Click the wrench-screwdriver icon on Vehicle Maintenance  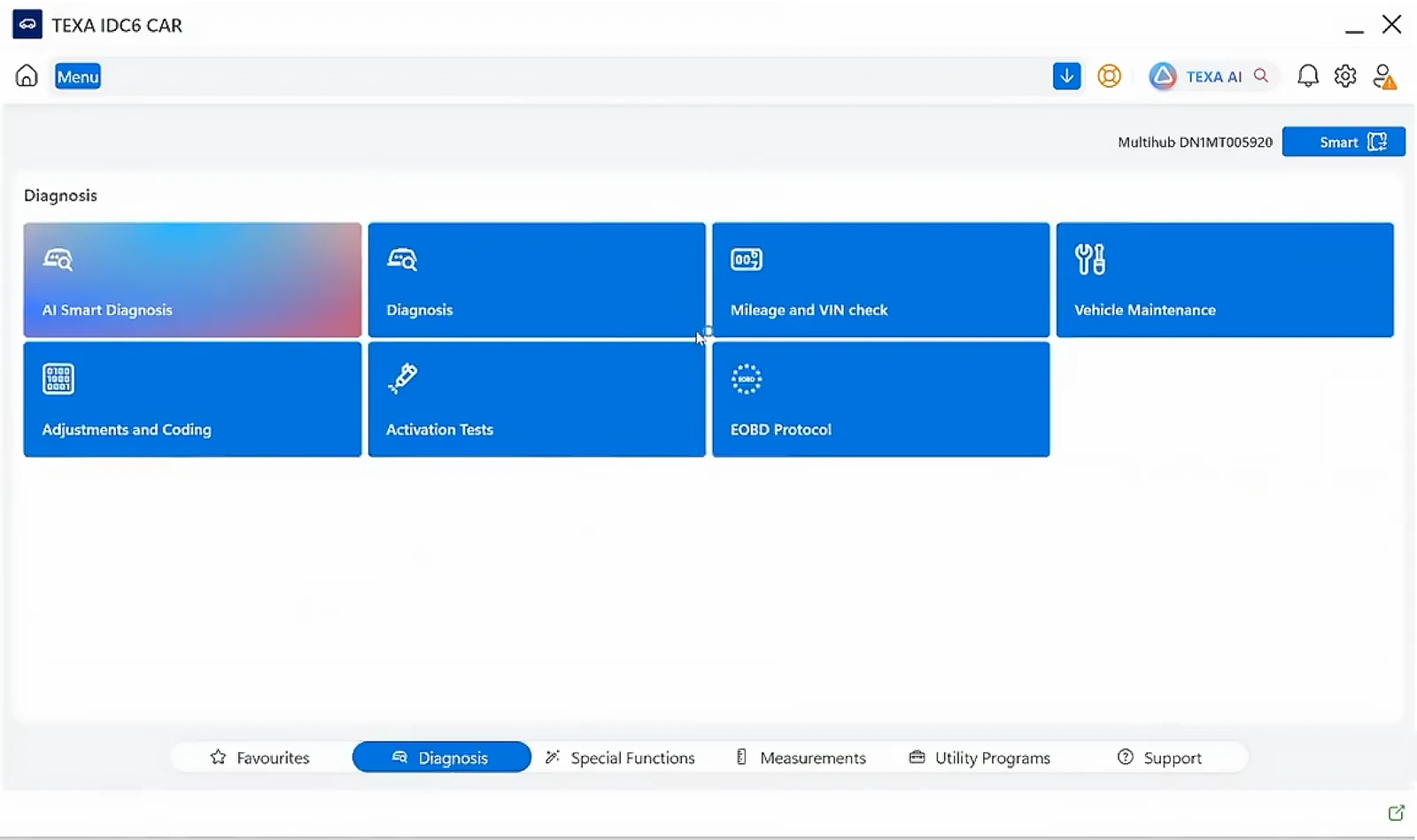point(1090,259)
